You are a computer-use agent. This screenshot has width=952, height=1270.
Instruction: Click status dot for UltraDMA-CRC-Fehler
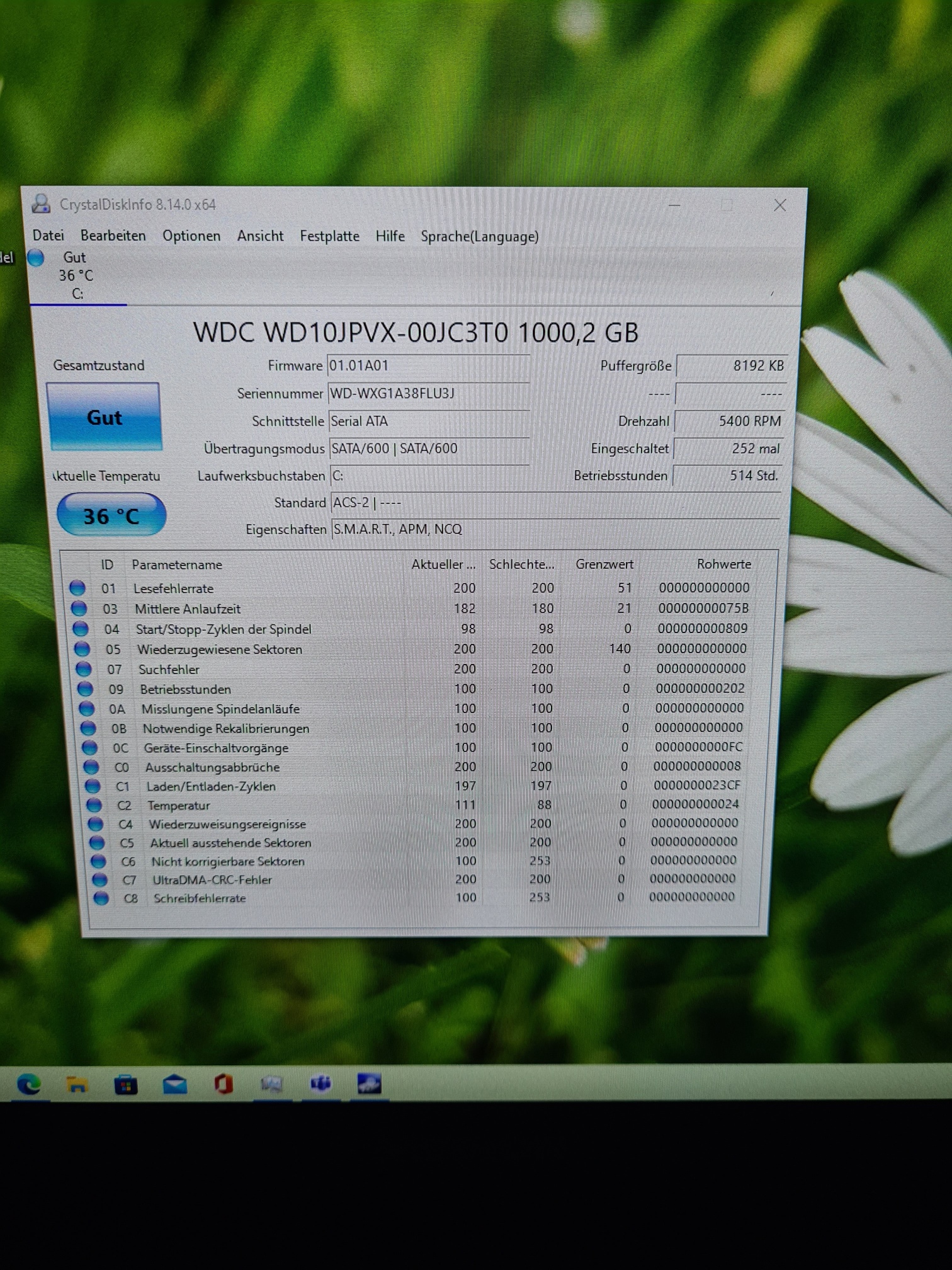click(x=99, y=879)
